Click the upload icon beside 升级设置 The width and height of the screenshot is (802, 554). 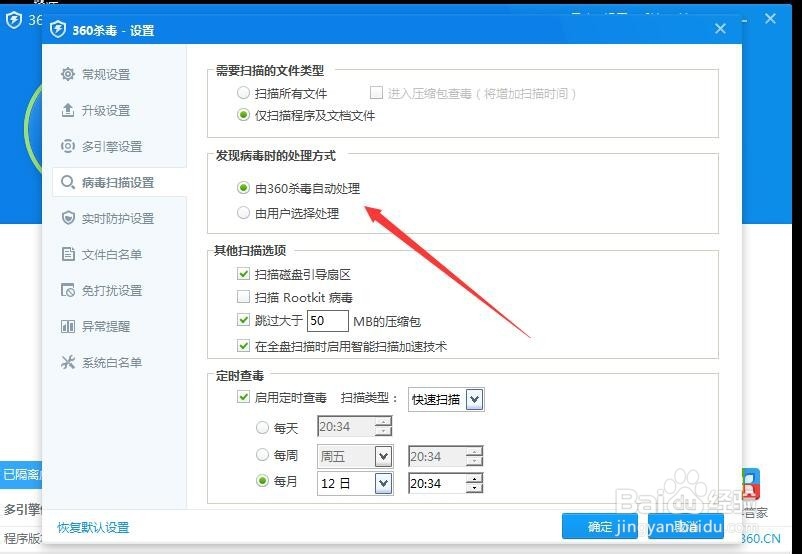click(68, 110)
